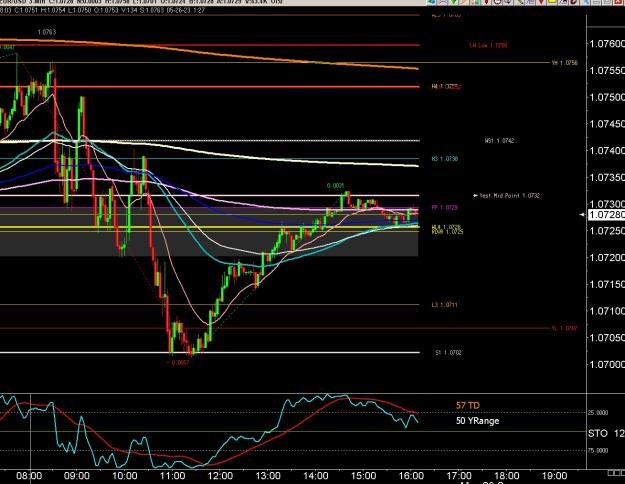Select the 1.0750 price axis label
Viewport: 625px width, 484px height.
click(x=607, y=97)
